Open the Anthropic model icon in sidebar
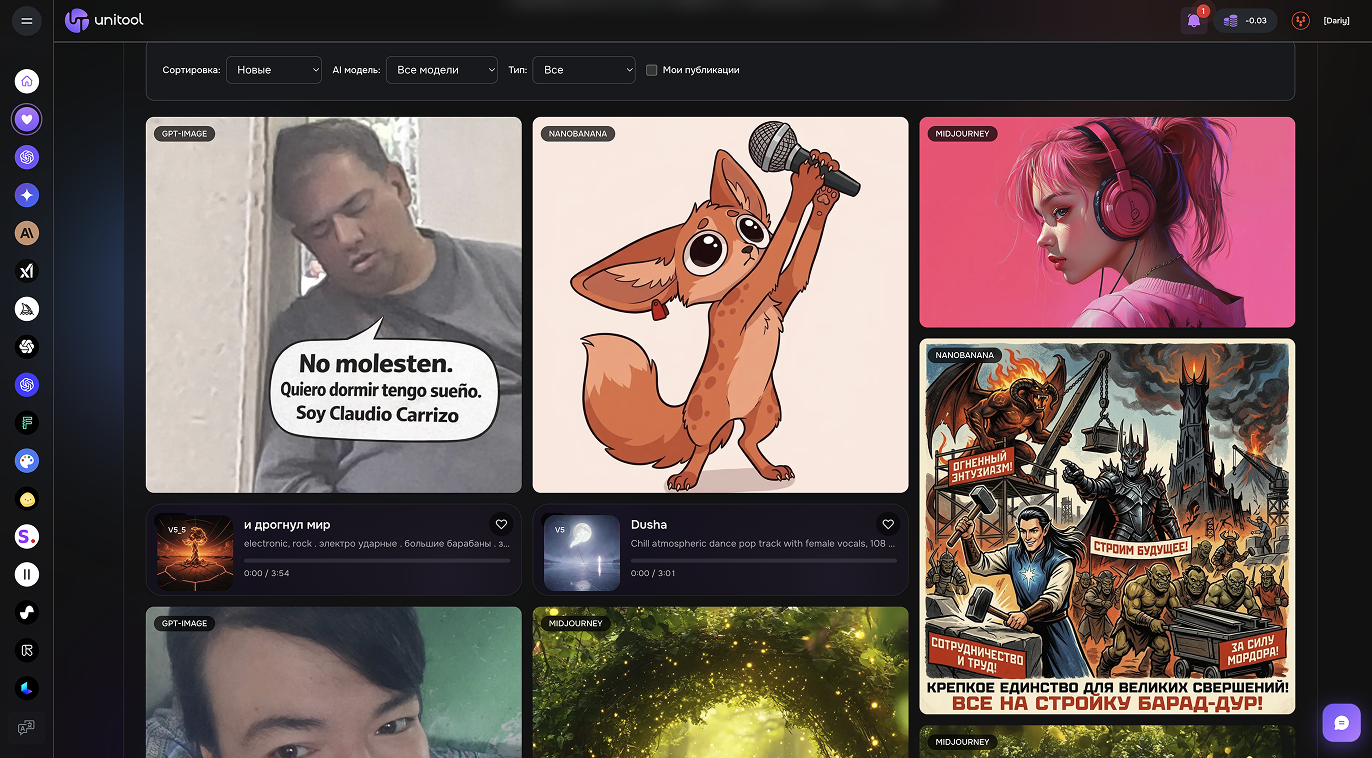The height and width of the screenshot is (758, 1372). click(x=27, y=233)
